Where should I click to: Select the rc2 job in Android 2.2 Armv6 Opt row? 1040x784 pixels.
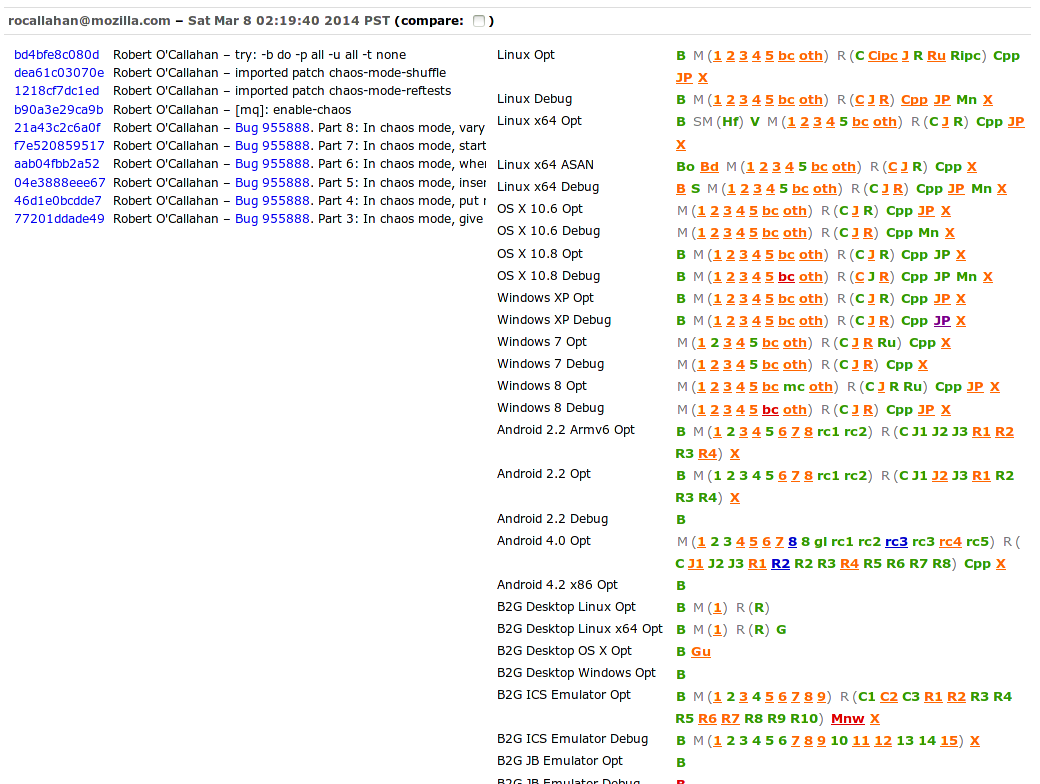point(856,431)
